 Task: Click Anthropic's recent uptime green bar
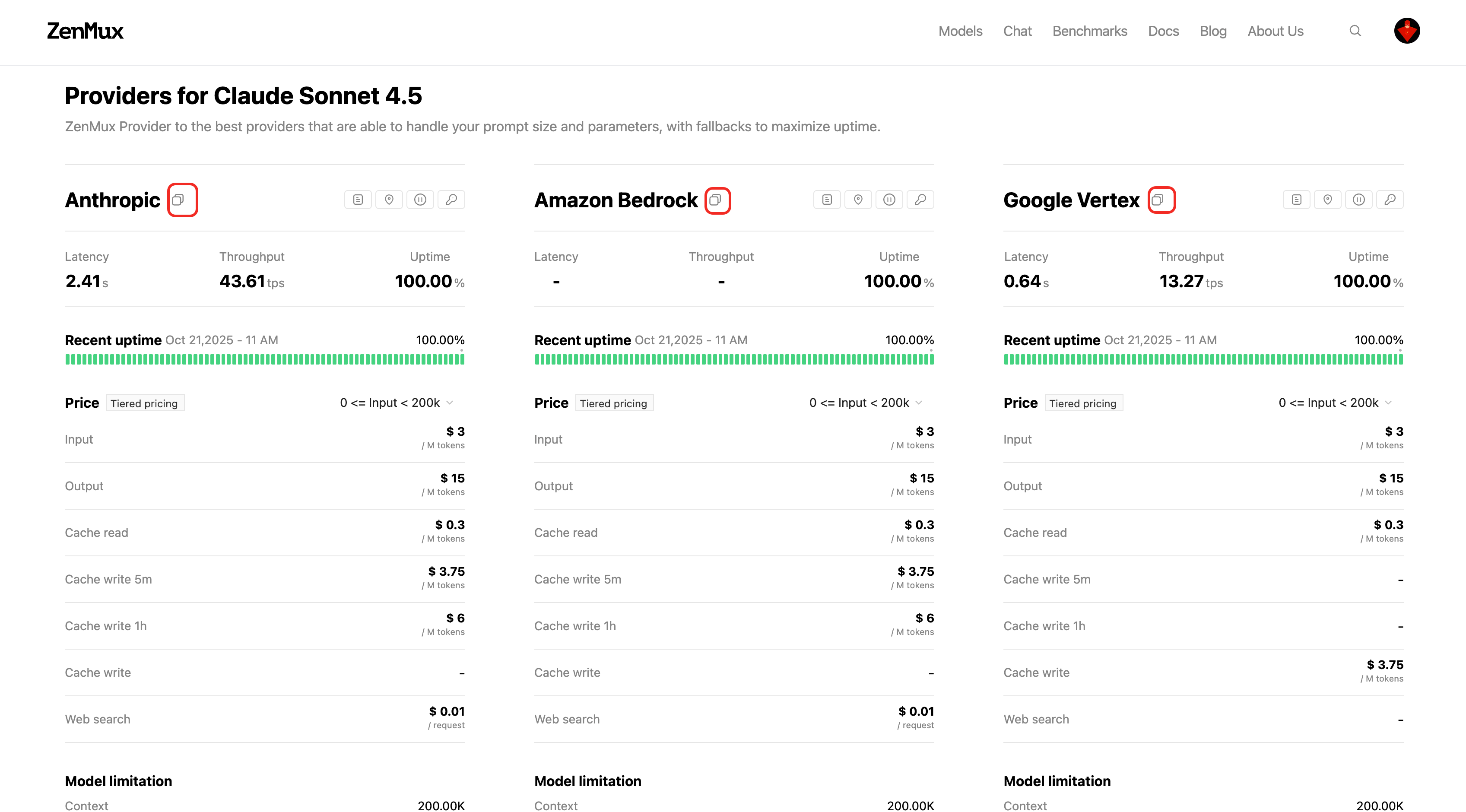pyautogui.click(x=265, y=360)
